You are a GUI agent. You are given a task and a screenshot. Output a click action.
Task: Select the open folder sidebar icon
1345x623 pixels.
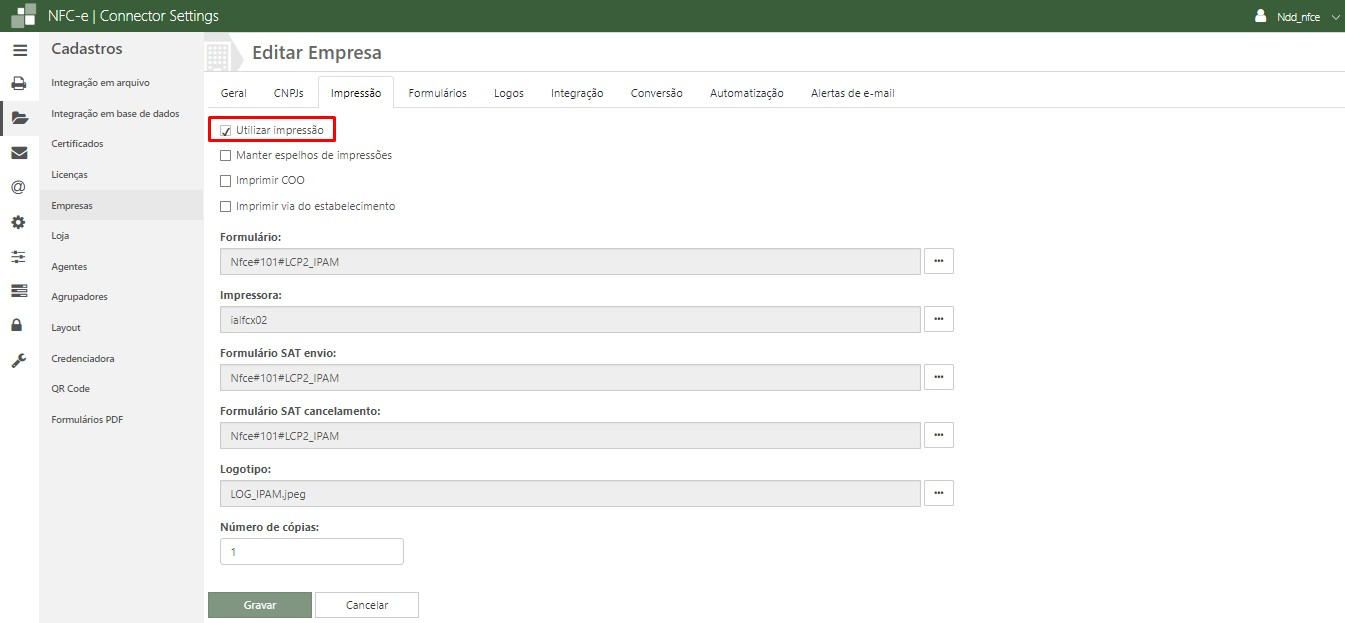(x=19, y=118)
